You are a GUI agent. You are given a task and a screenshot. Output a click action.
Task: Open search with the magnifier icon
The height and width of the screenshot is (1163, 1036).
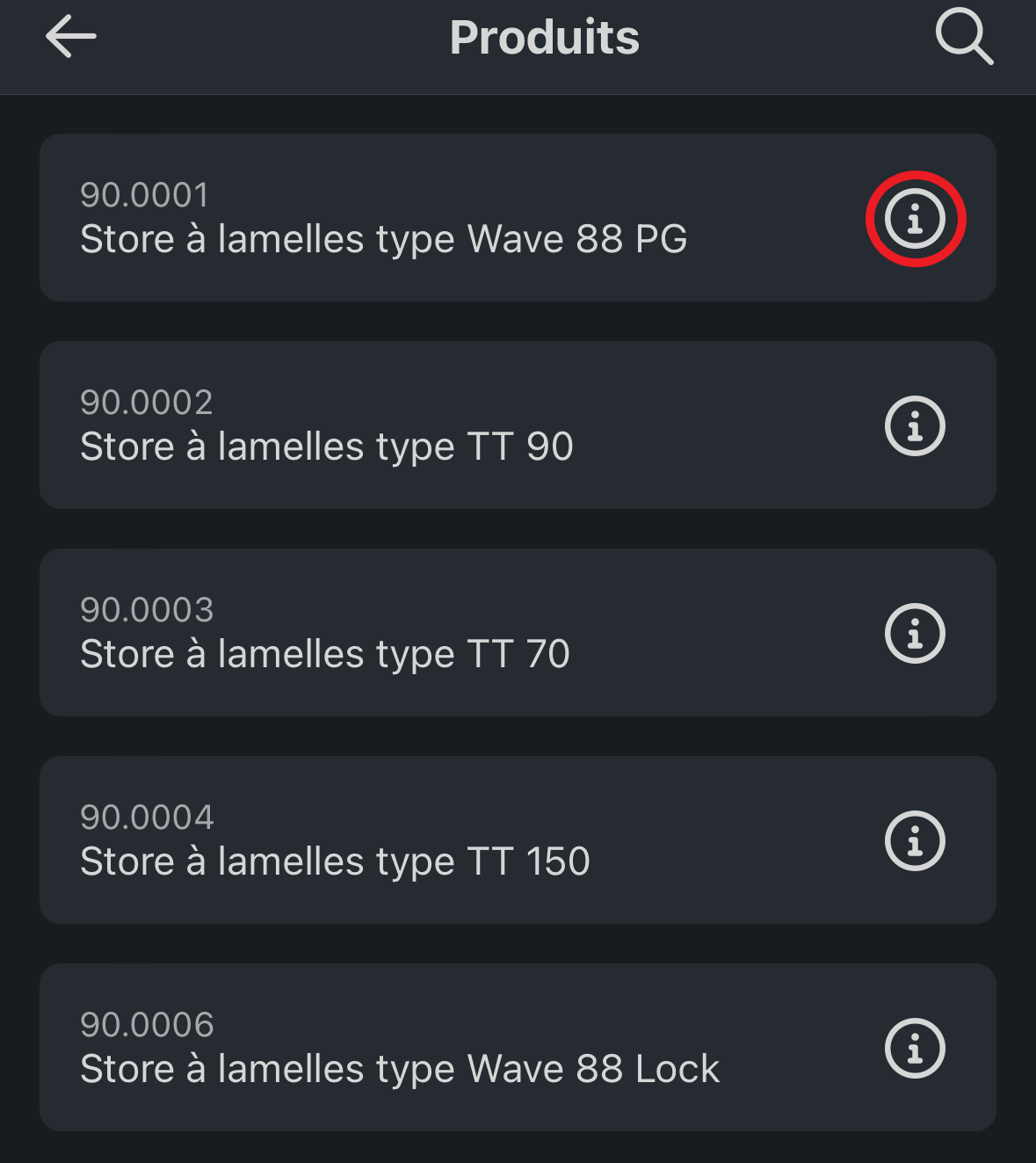[x=963, y=37]
